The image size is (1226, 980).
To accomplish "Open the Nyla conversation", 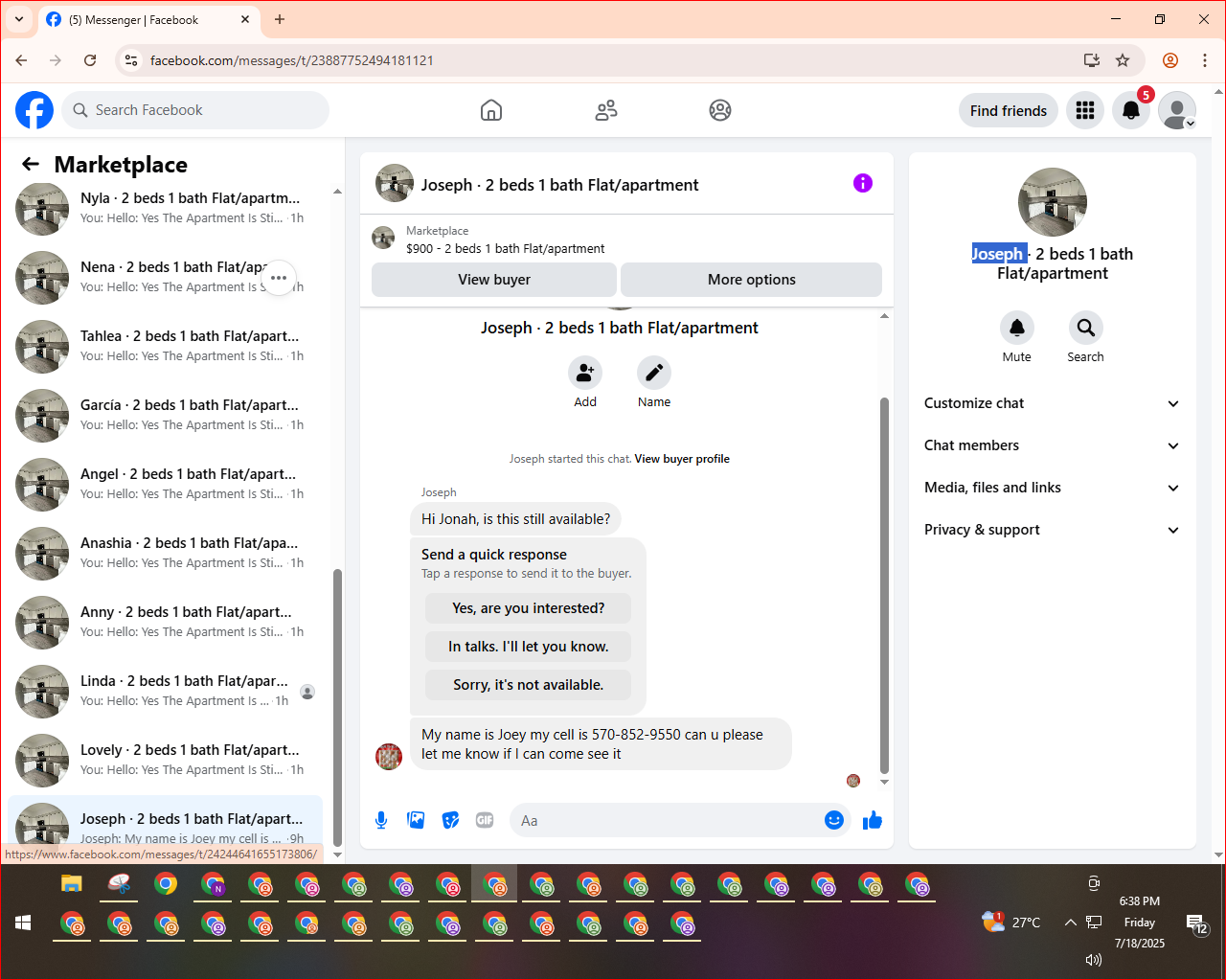I will pyautogui.click(x=165, y=209).
